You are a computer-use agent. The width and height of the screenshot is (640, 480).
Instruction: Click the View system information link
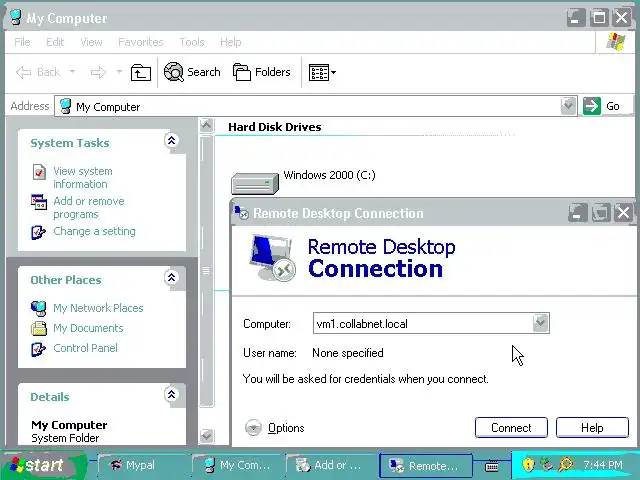pyautogui.click(x=83, y=178)
